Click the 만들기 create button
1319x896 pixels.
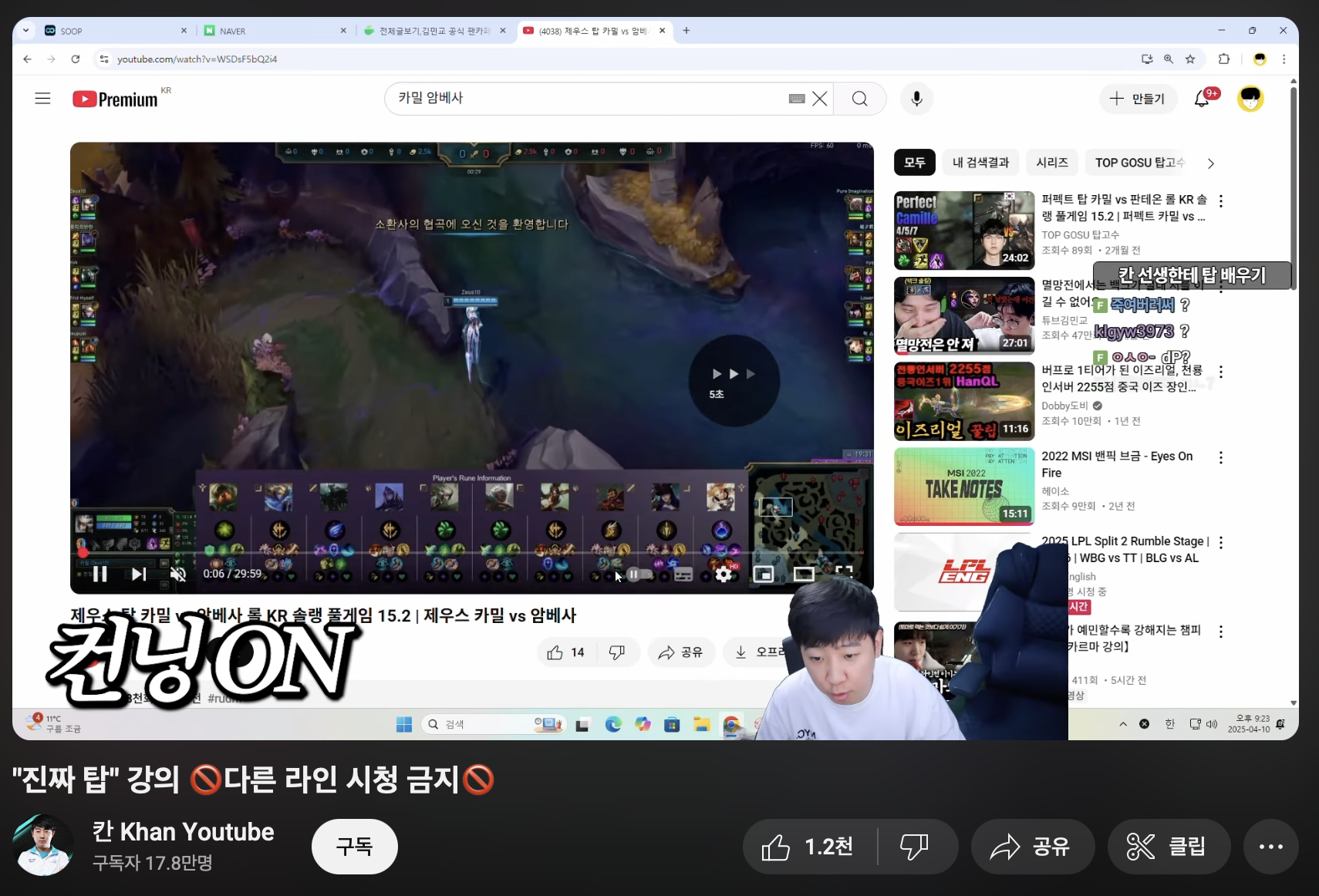click(x=1137, y=99)
